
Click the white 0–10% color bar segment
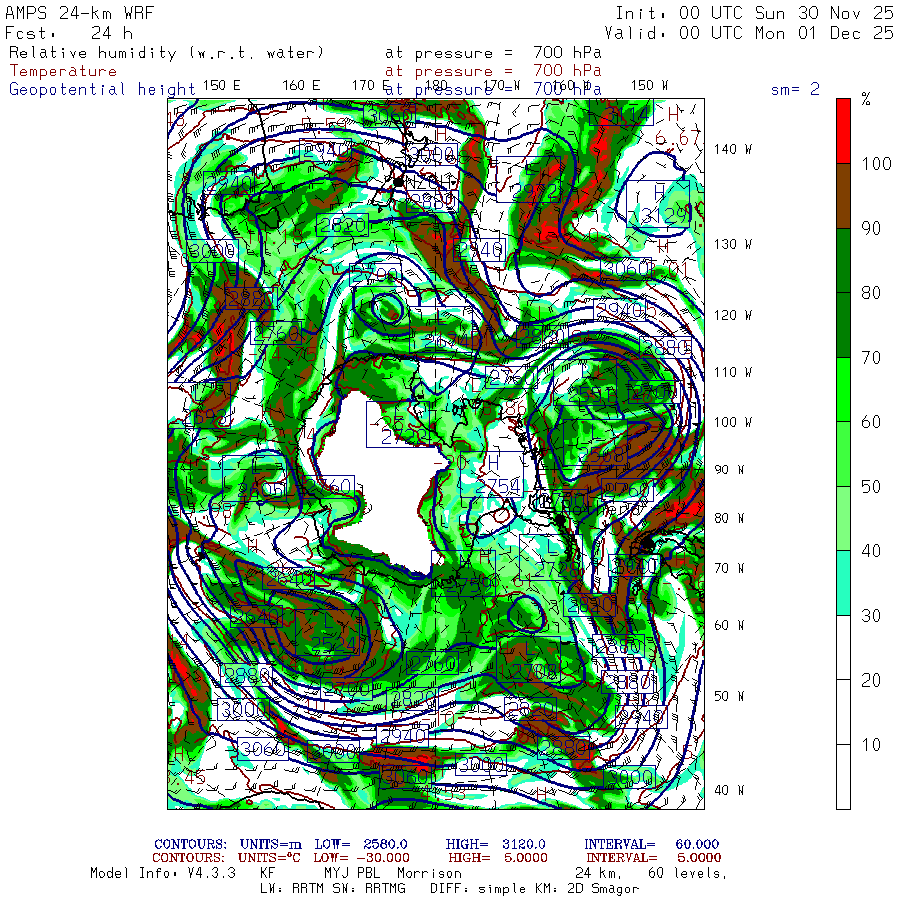[x=843, y=777]
